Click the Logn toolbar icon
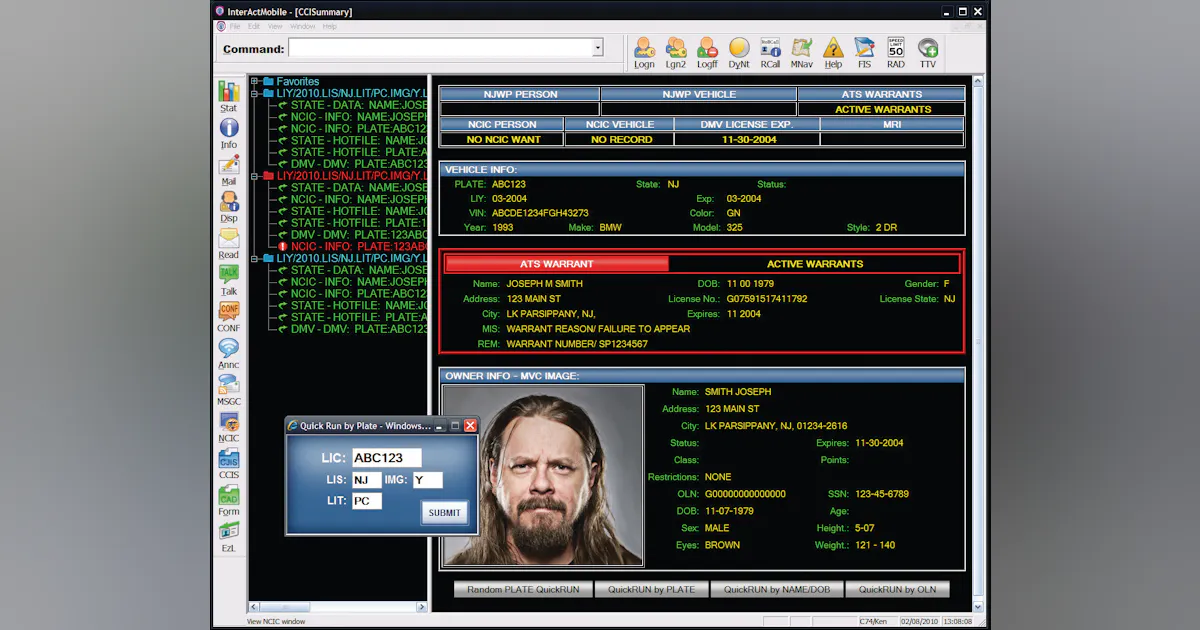The width and height of the screenshot is (1200, 630). [644, 52]
